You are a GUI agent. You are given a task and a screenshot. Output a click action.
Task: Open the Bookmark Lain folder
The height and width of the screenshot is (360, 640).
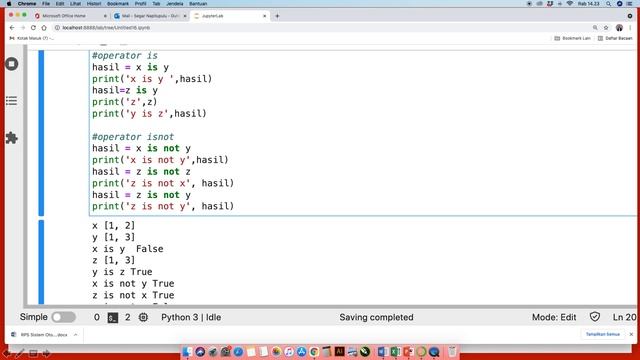[572, 38]
